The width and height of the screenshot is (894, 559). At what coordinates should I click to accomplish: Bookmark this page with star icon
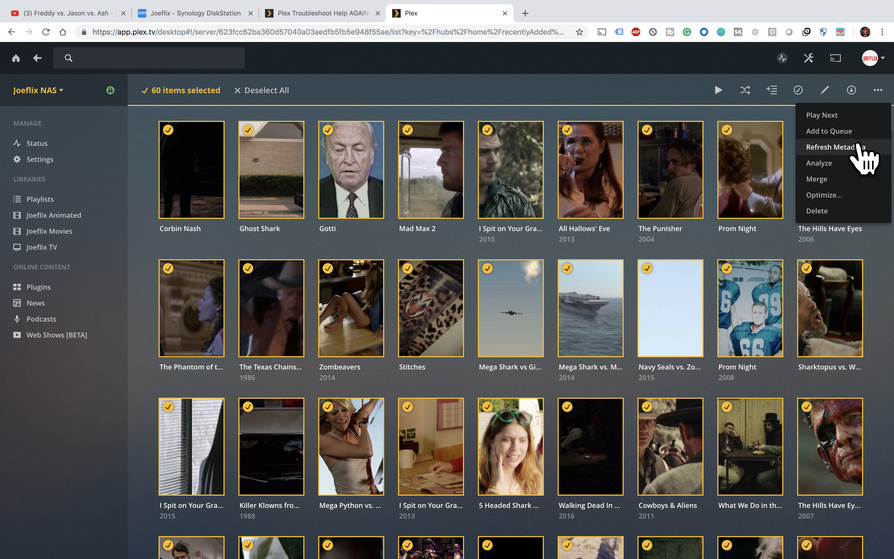[x=579, y=32]
